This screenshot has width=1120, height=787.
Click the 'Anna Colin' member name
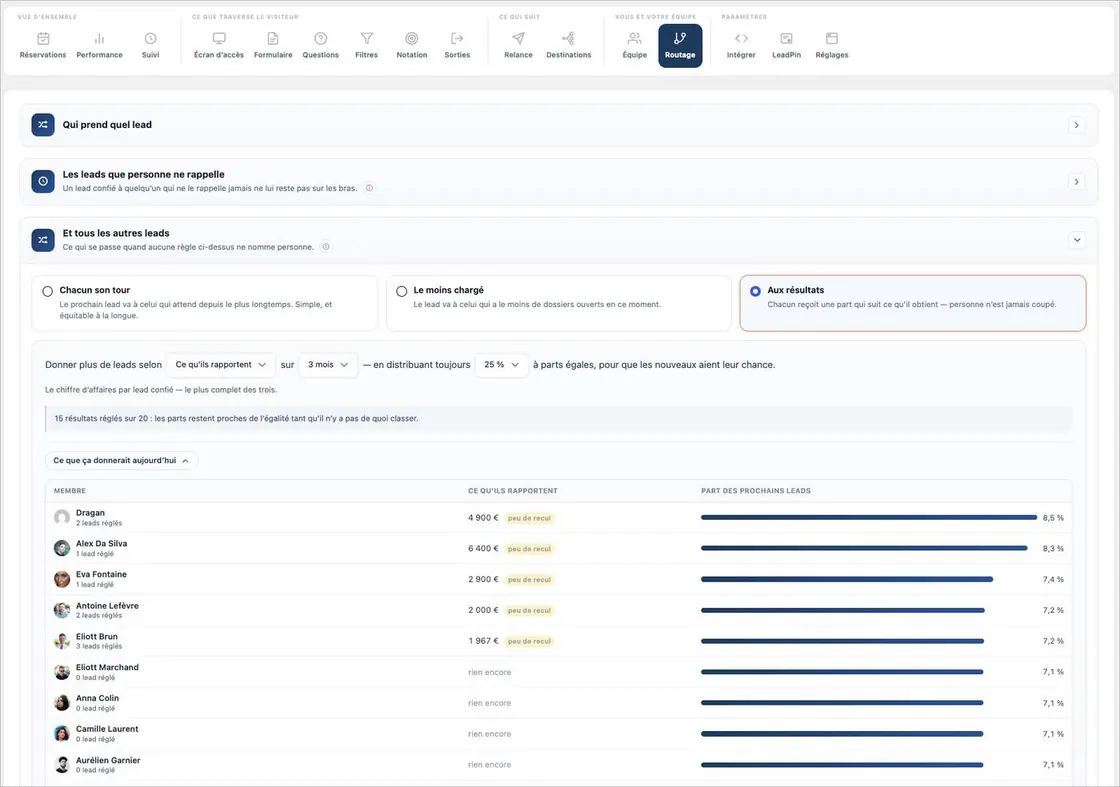pyautogui.click(x=98, y=698)
